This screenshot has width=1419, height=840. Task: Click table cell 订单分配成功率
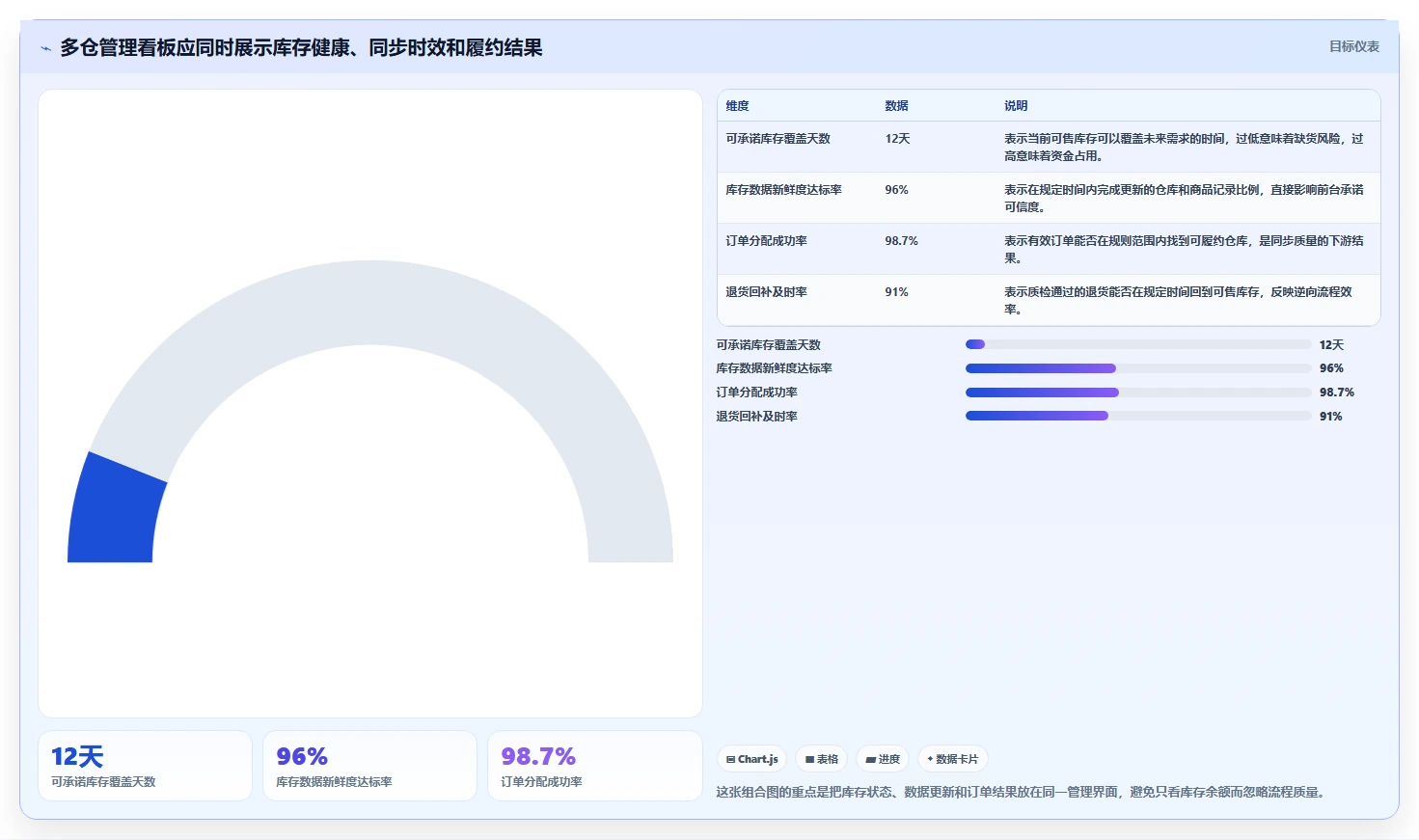[766, 241]
